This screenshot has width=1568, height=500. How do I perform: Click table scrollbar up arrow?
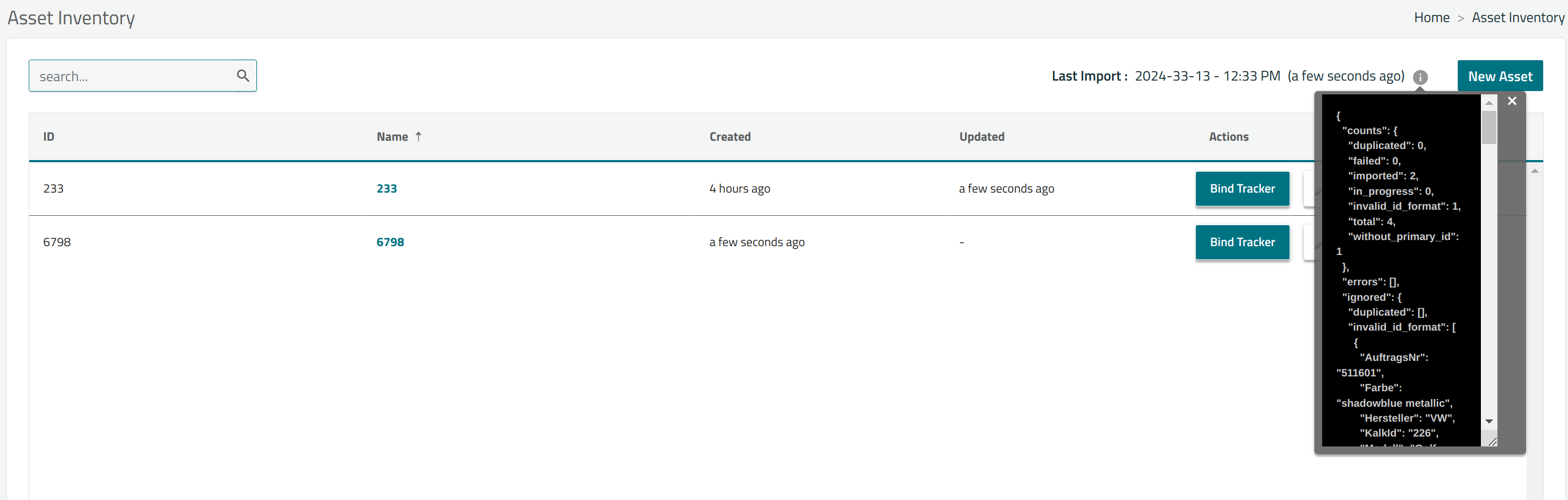click(x=1534, y=171)
